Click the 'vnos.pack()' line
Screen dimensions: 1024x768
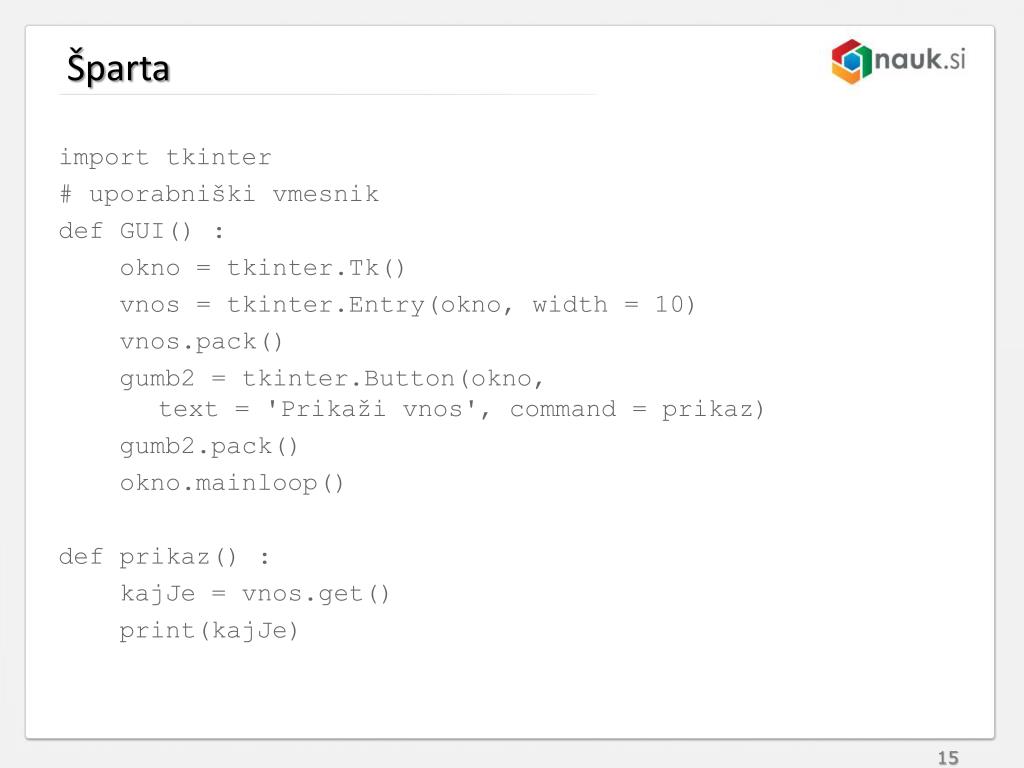tap(201, 342)
